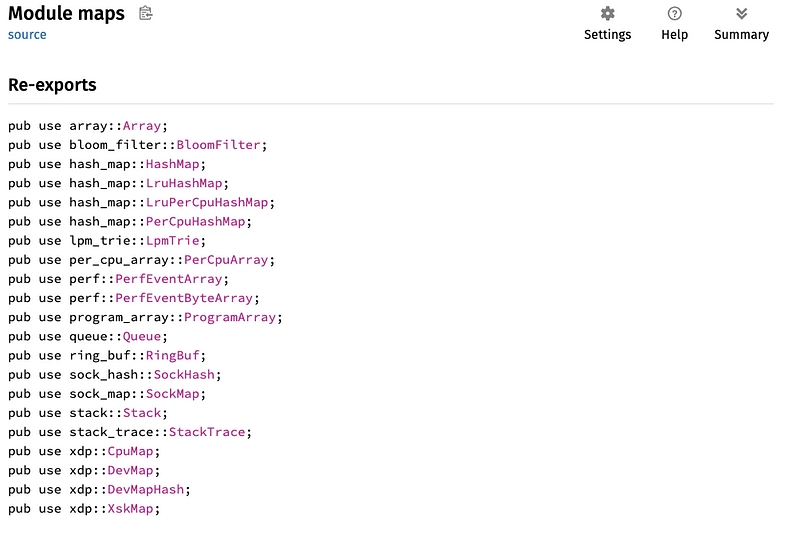Open the LruPerCpuHashMap link
This screenshot has height=534, width=800.
tap(207, 202)
